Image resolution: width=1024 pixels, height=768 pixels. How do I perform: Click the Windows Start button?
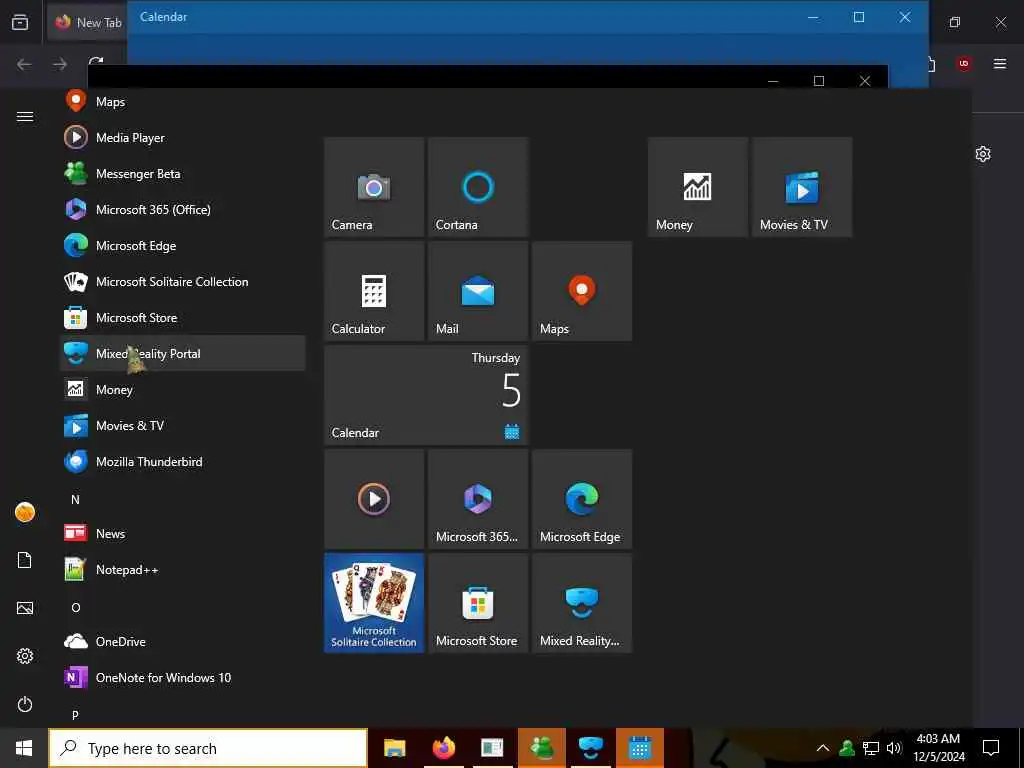pos(24,748)
